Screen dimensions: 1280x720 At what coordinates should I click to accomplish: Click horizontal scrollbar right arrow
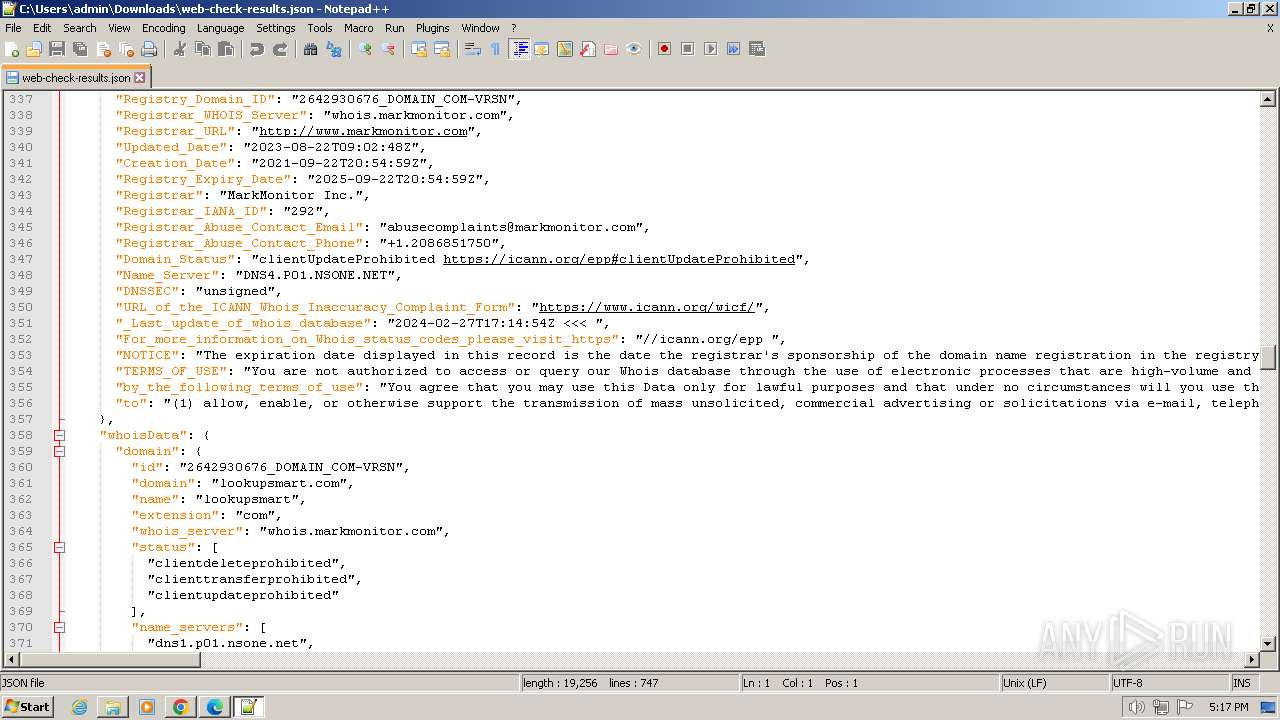point(1251,660)
